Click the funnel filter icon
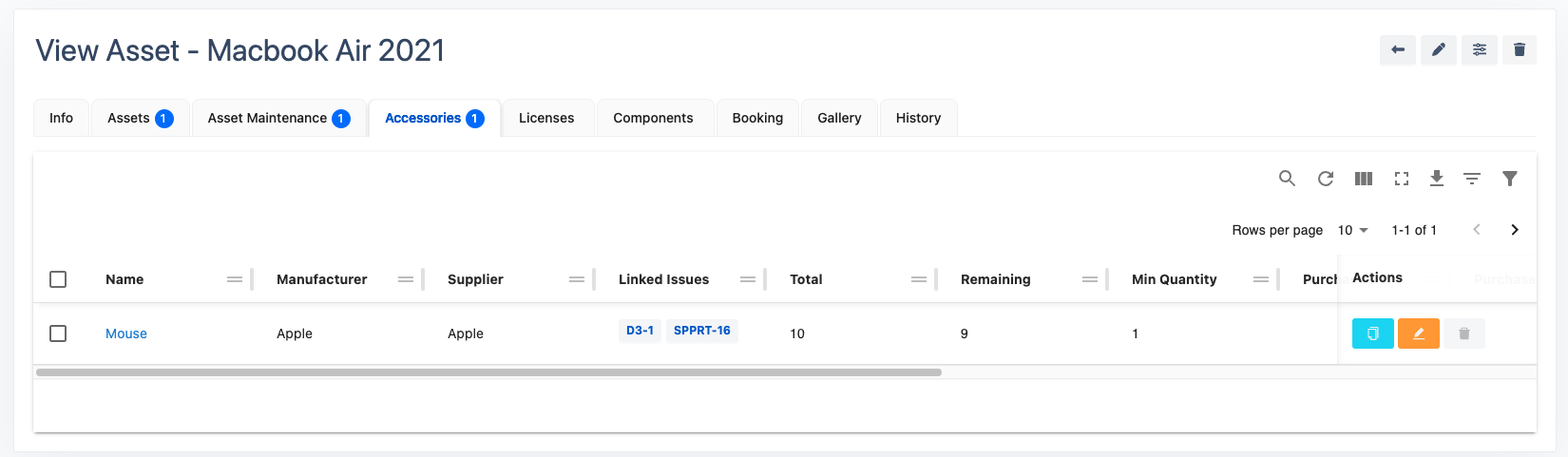1568x457 pixels. [1509, 179]
